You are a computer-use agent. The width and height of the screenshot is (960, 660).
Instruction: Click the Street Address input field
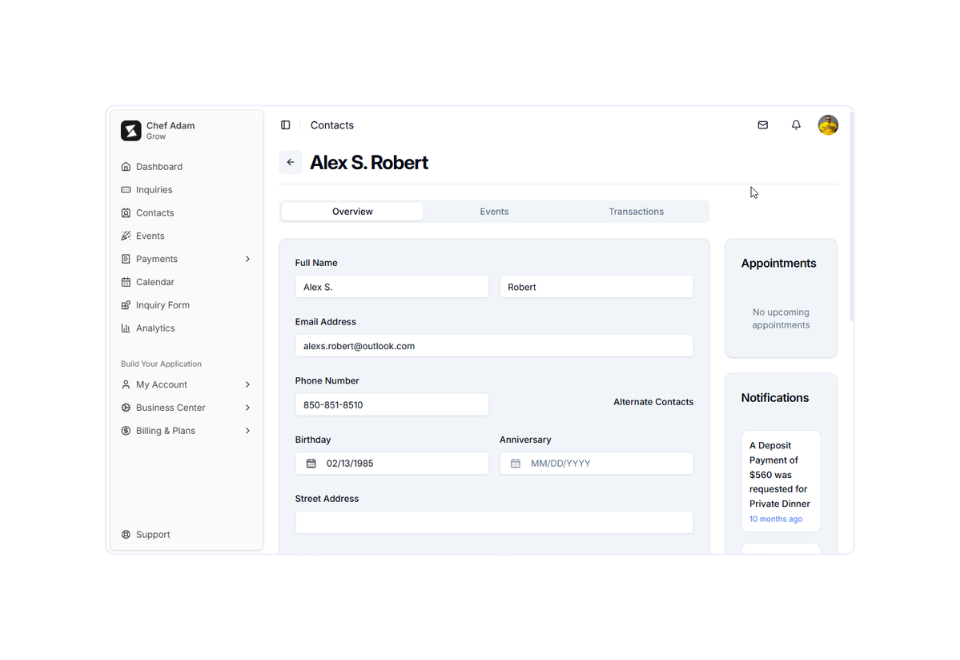pyautogui.click(x=494, y=522)
